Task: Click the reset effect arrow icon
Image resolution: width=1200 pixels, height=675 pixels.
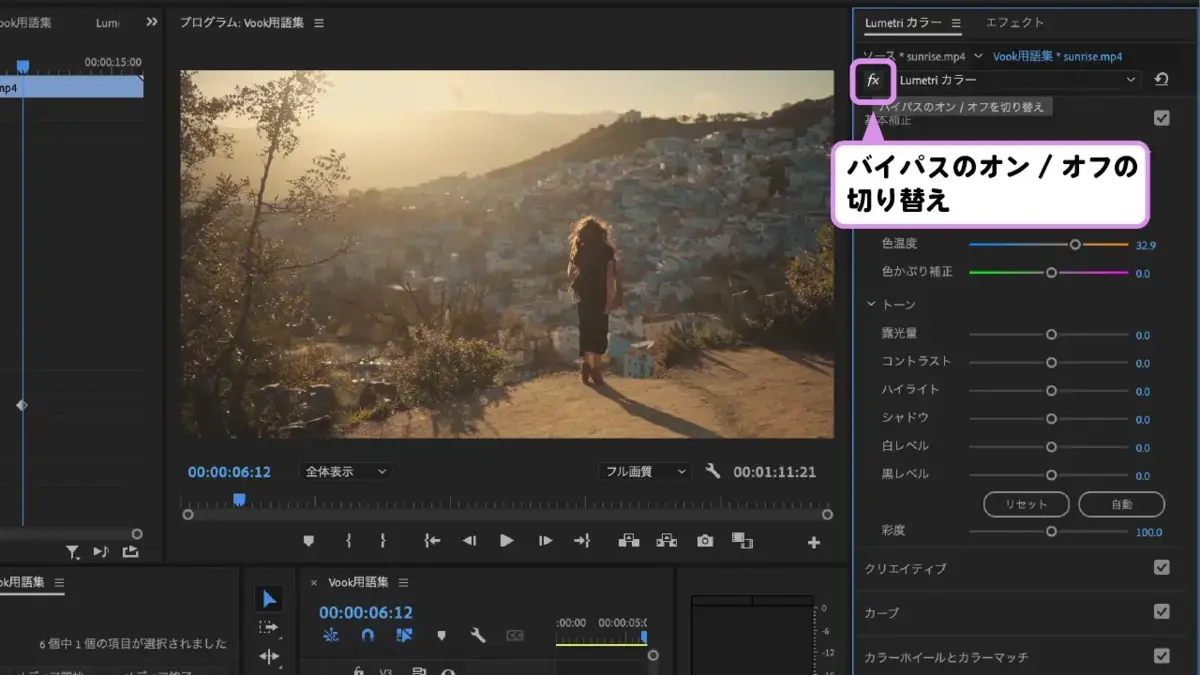Action: pyautogui.click(x=1161, y=80)
